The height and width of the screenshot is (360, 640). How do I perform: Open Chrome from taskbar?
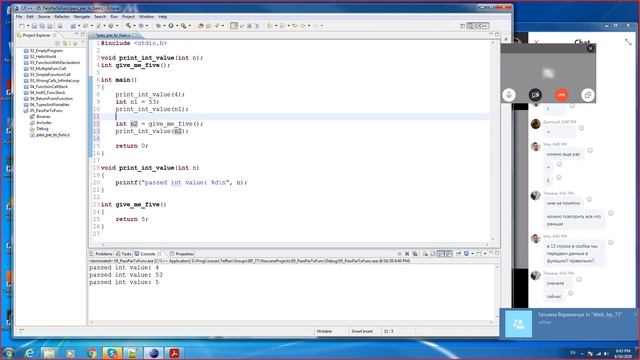[91, 353]
